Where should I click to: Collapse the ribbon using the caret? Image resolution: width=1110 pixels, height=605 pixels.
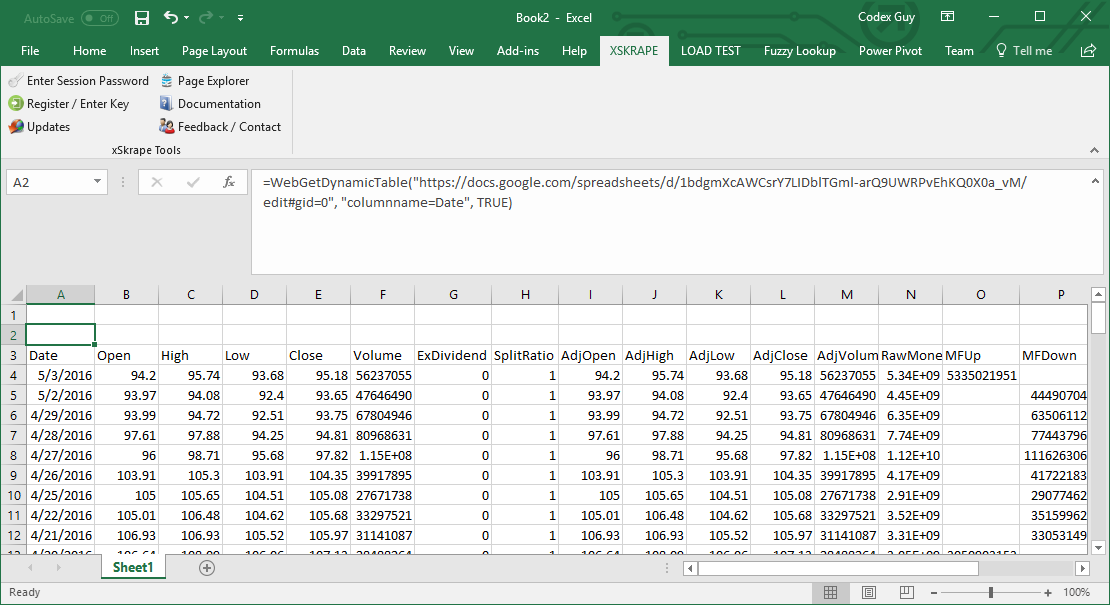click(x=1094, y=150)
